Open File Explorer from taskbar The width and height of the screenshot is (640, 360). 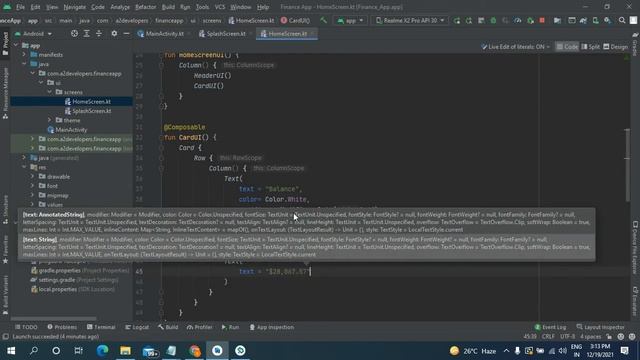[x=125, y=351]
